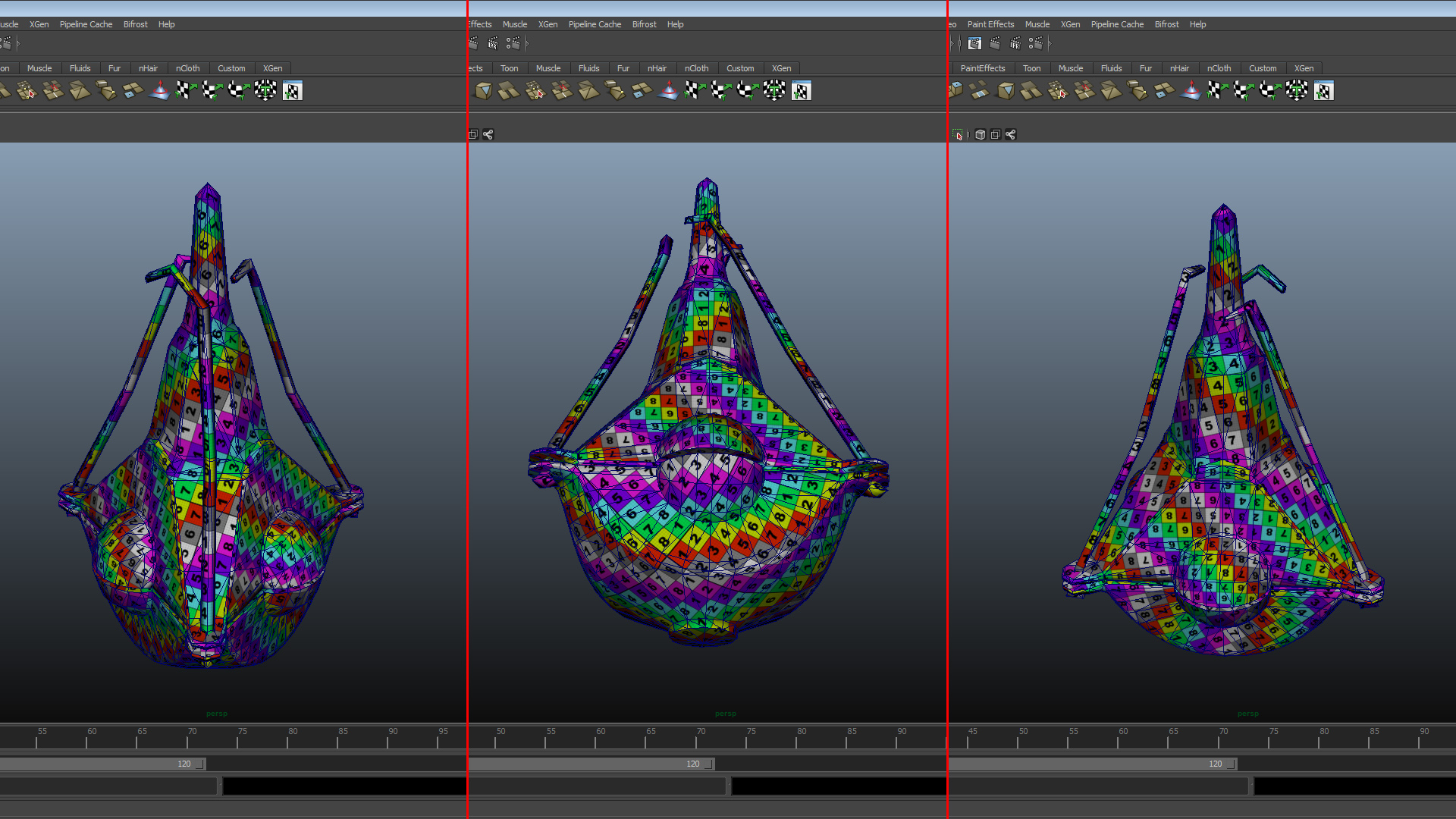Click the playback range slider handle

pyautogui.click(x=709, y=764)
